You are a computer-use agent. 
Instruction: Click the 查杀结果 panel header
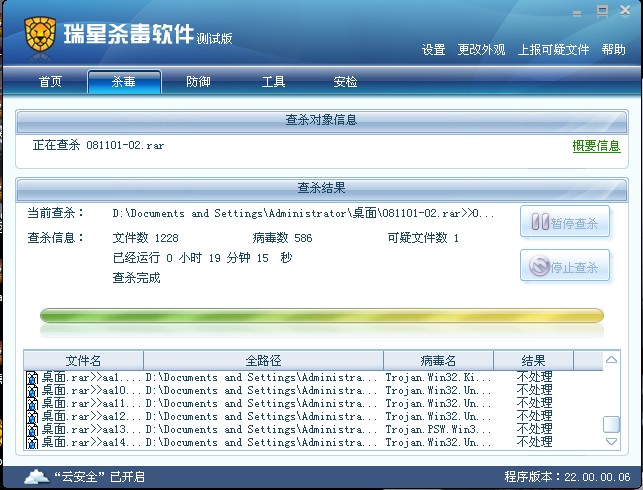coord(322,188)
